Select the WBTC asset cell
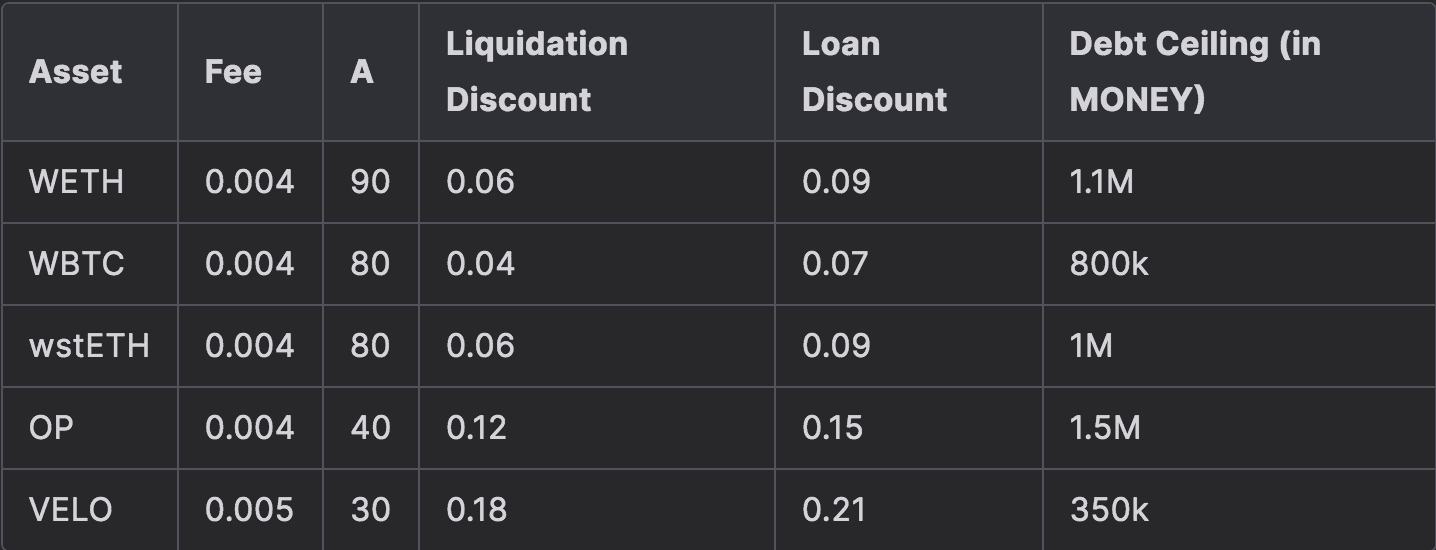The width and height of the screenshot is (1436, 550). (x=76, y=264)
